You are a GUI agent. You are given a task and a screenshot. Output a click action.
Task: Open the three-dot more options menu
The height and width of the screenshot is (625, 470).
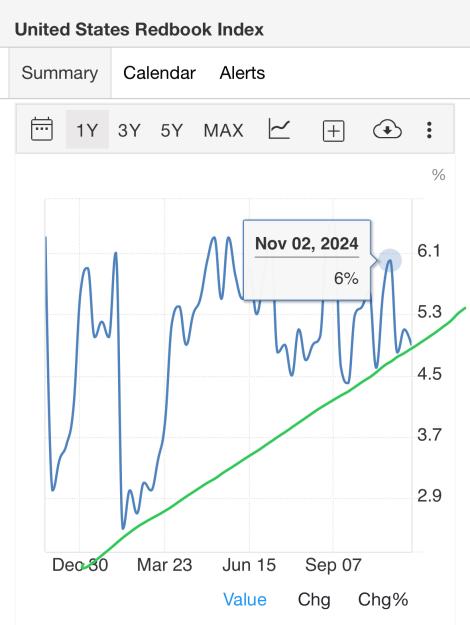pos(429,130)
